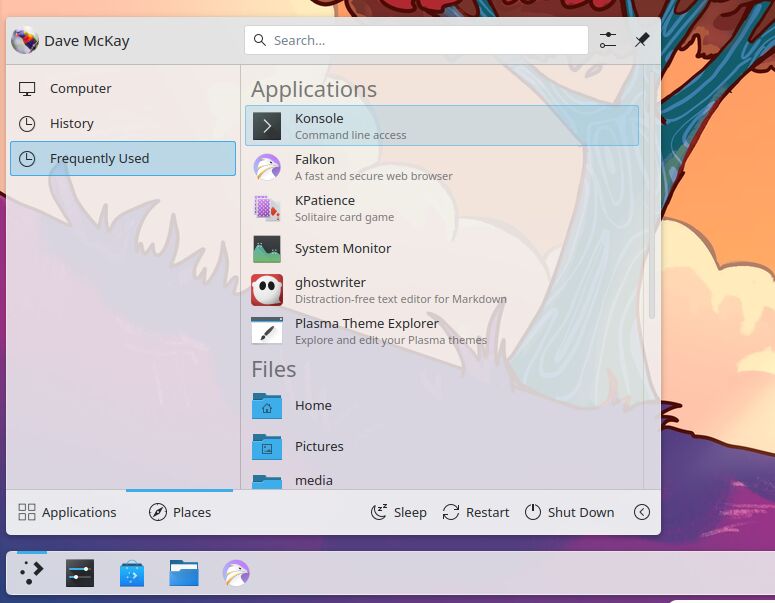Click 'Solitaire card game' description
Viewport: 775px width, 603px height.
[344, 217]
